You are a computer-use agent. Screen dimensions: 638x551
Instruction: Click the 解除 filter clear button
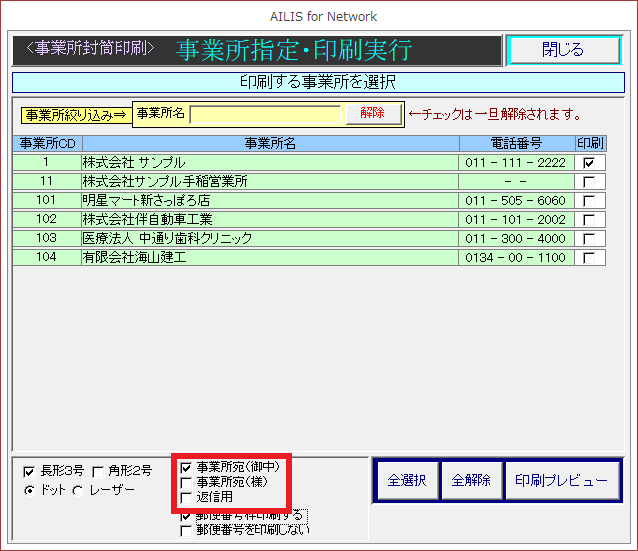tap(372, 114)
